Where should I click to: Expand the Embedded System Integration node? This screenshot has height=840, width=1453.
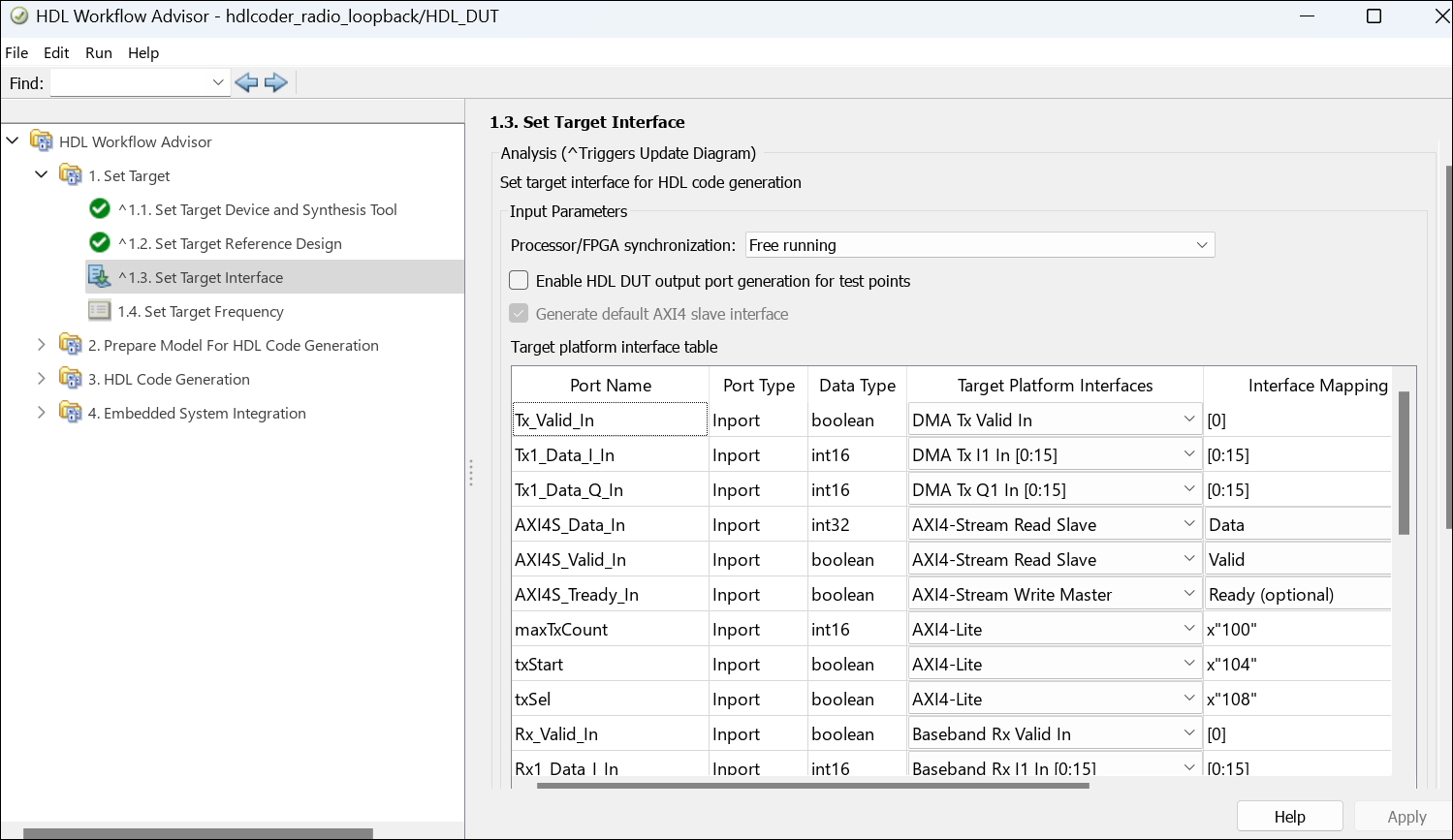point(41,413)
